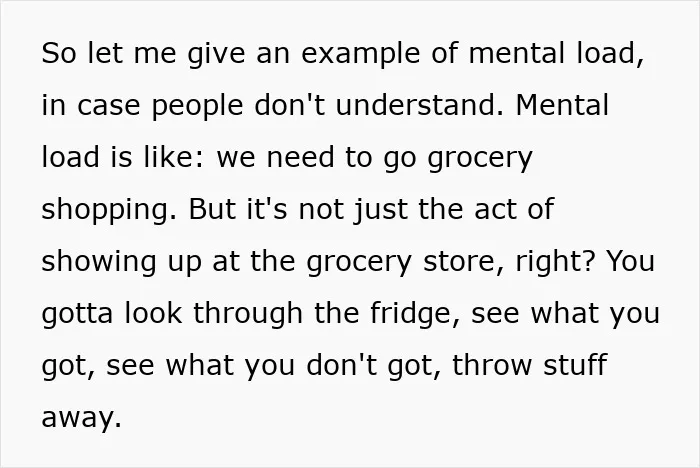Click the word "example" in the first line
This screenshot has width=700, height=468.
click(361, 54)
